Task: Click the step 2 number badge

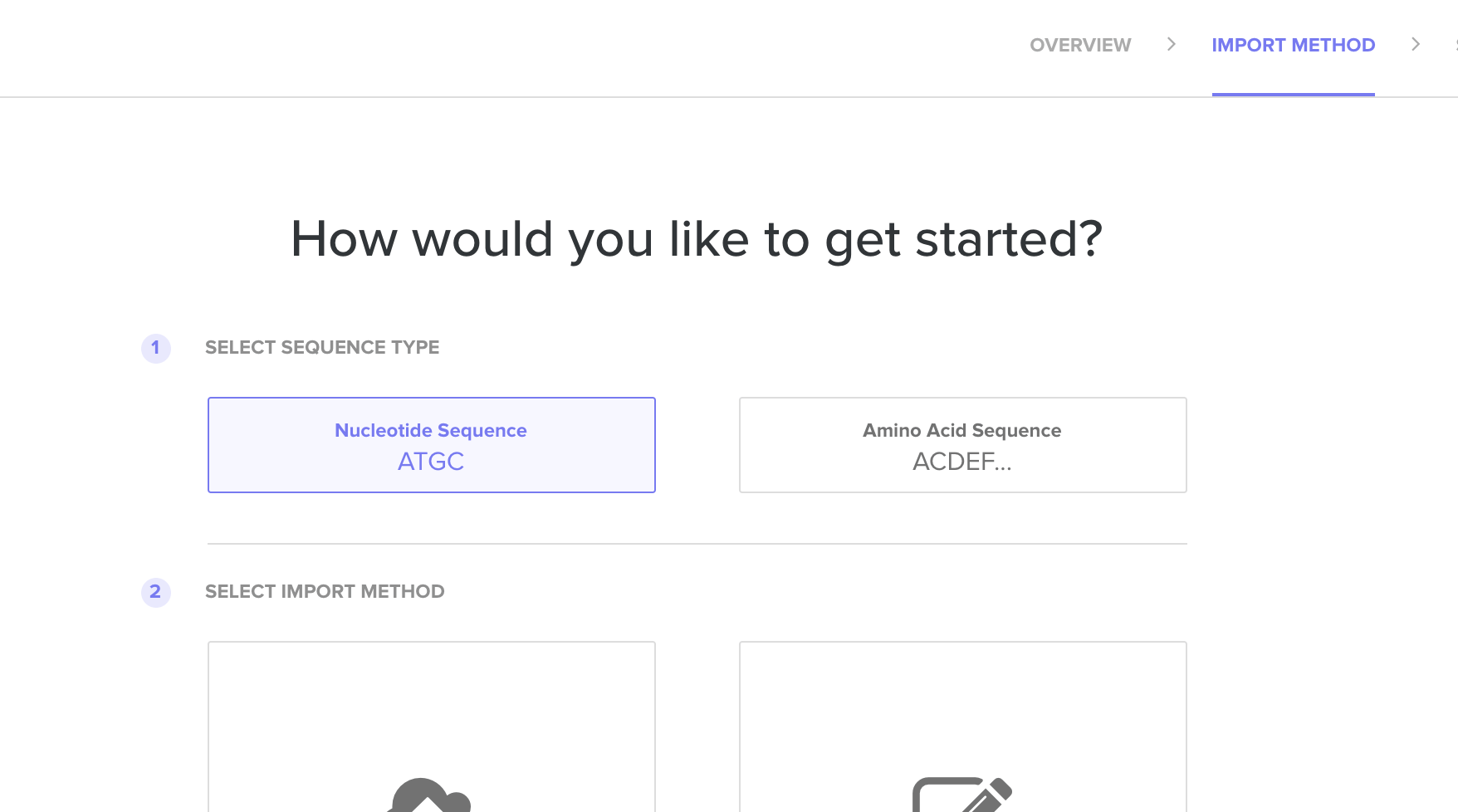Action: tap(155, 592)
